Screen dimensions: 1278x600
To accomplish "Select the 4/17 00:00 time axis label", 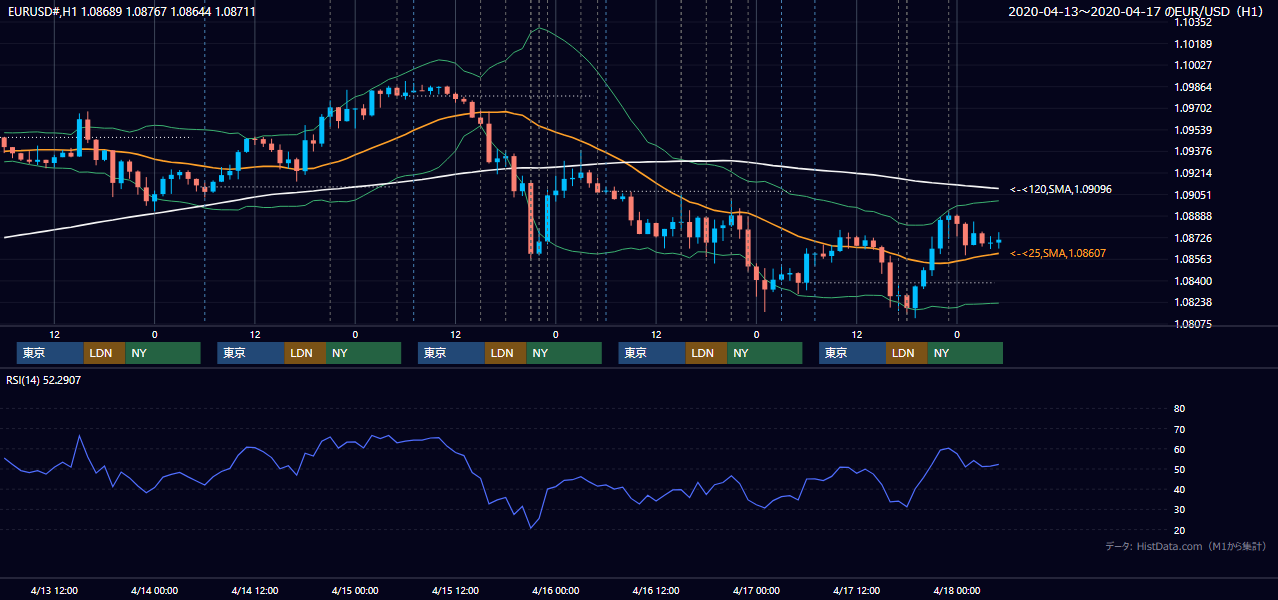I will point(756,590).
